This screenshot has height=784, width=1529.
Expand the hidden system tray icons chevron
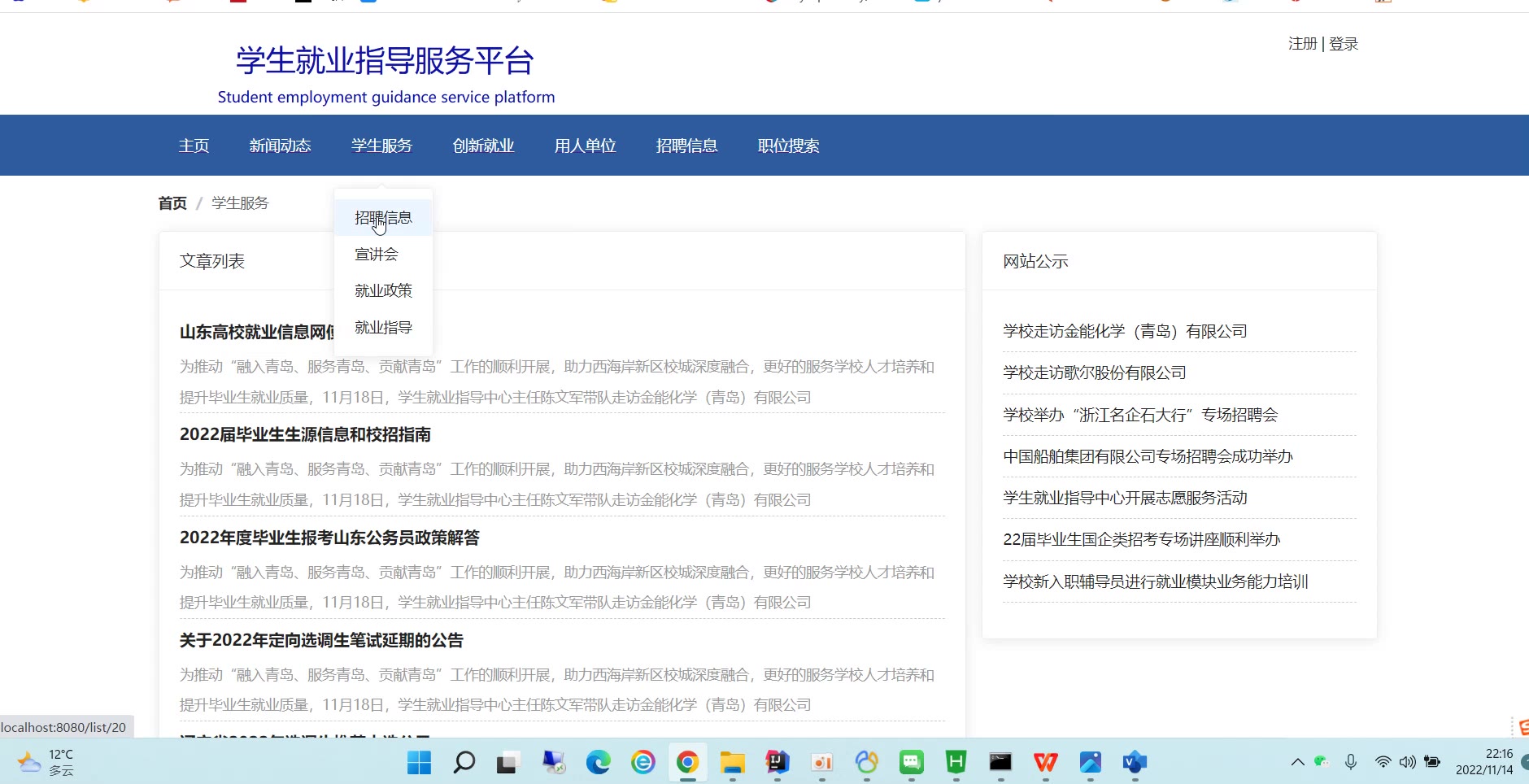pos(1297,762)
